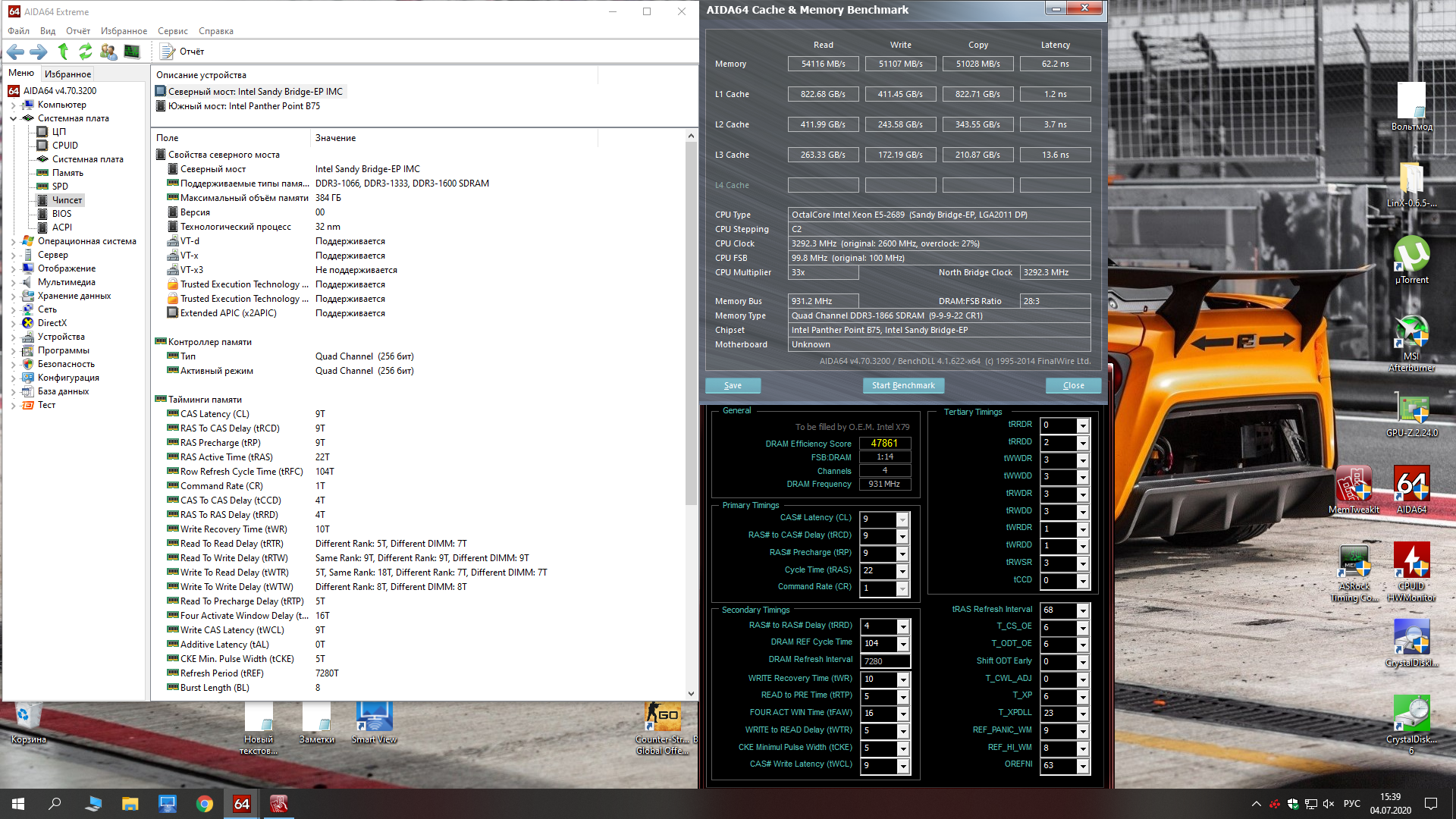Click the green refresh arrows toolbar icon
Image resolution: width=1456 pixels, height=819 pixels.
(86, 52)
